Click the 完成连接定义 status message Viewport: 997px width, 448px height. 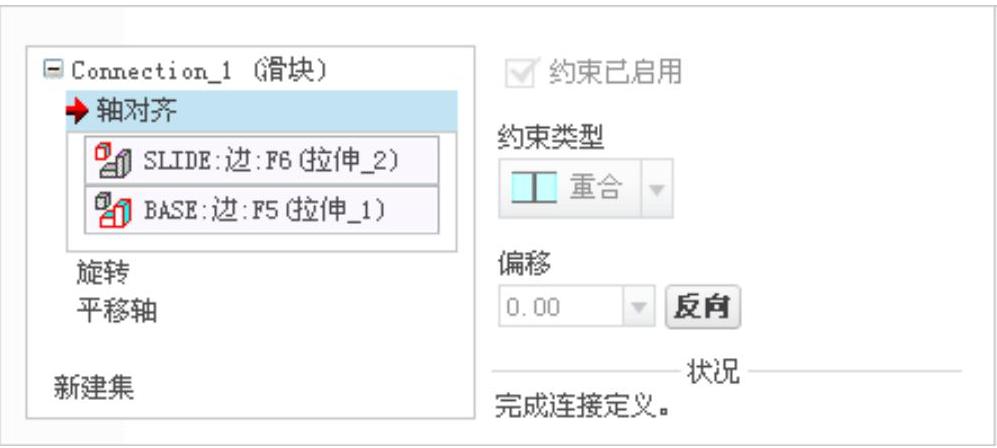tap(583, 405)
